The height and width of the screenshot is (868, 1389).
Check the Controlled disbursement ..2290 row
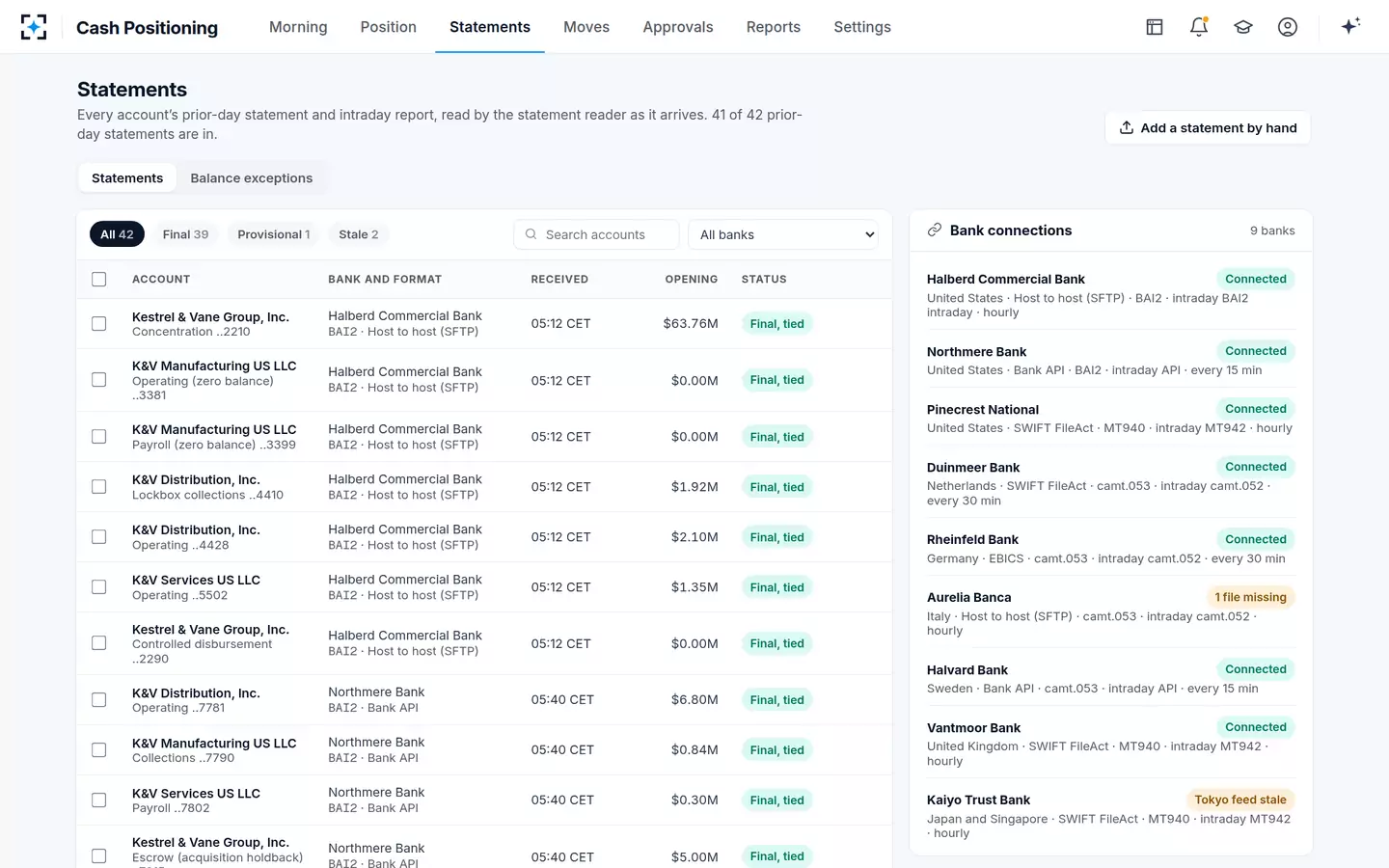click(x=99, y=643)
